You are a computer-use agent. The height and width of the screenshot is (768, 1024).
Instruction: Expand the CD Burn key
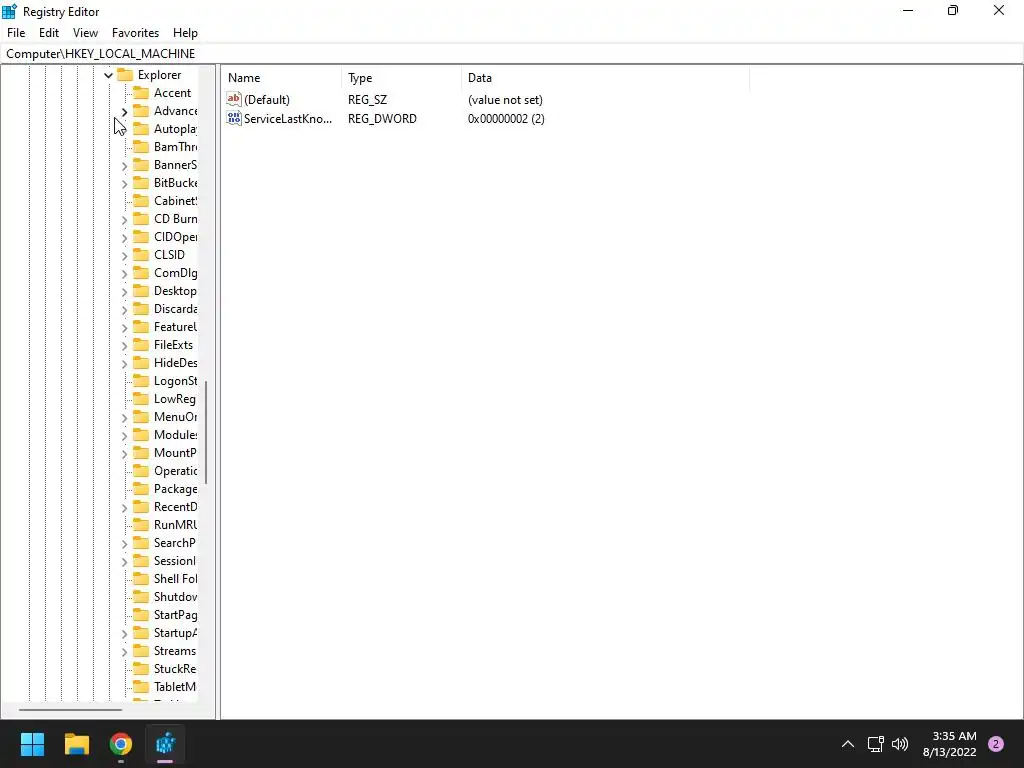pyautogui.click(x=124, y=219)
